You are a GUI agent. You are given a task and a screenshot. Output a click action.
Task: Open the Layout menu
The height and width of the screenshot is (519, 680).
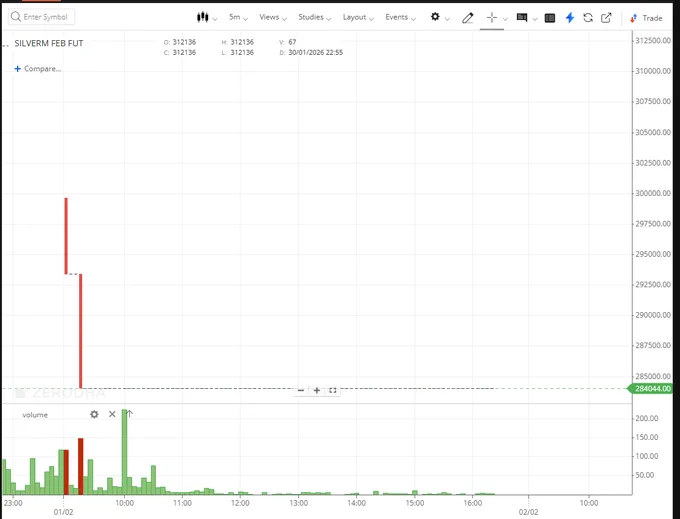[x=358, y=17]
